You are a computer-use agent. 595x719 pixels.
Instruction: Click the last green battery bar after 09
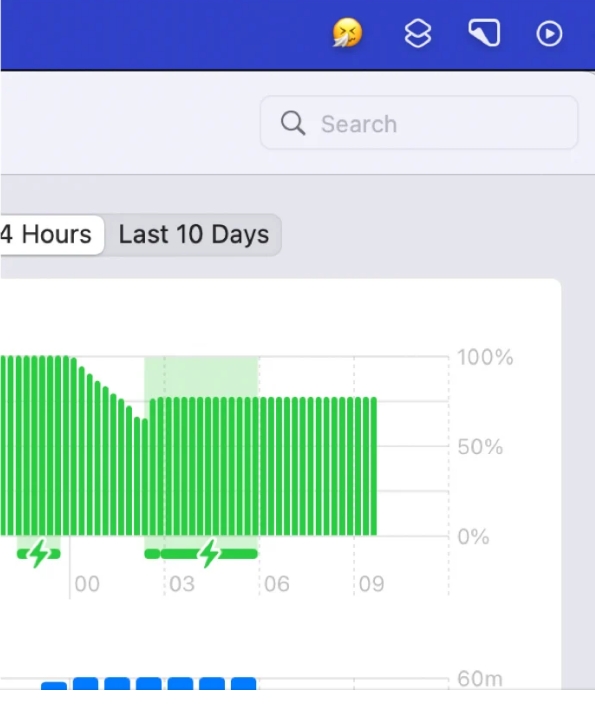point(373,466)
